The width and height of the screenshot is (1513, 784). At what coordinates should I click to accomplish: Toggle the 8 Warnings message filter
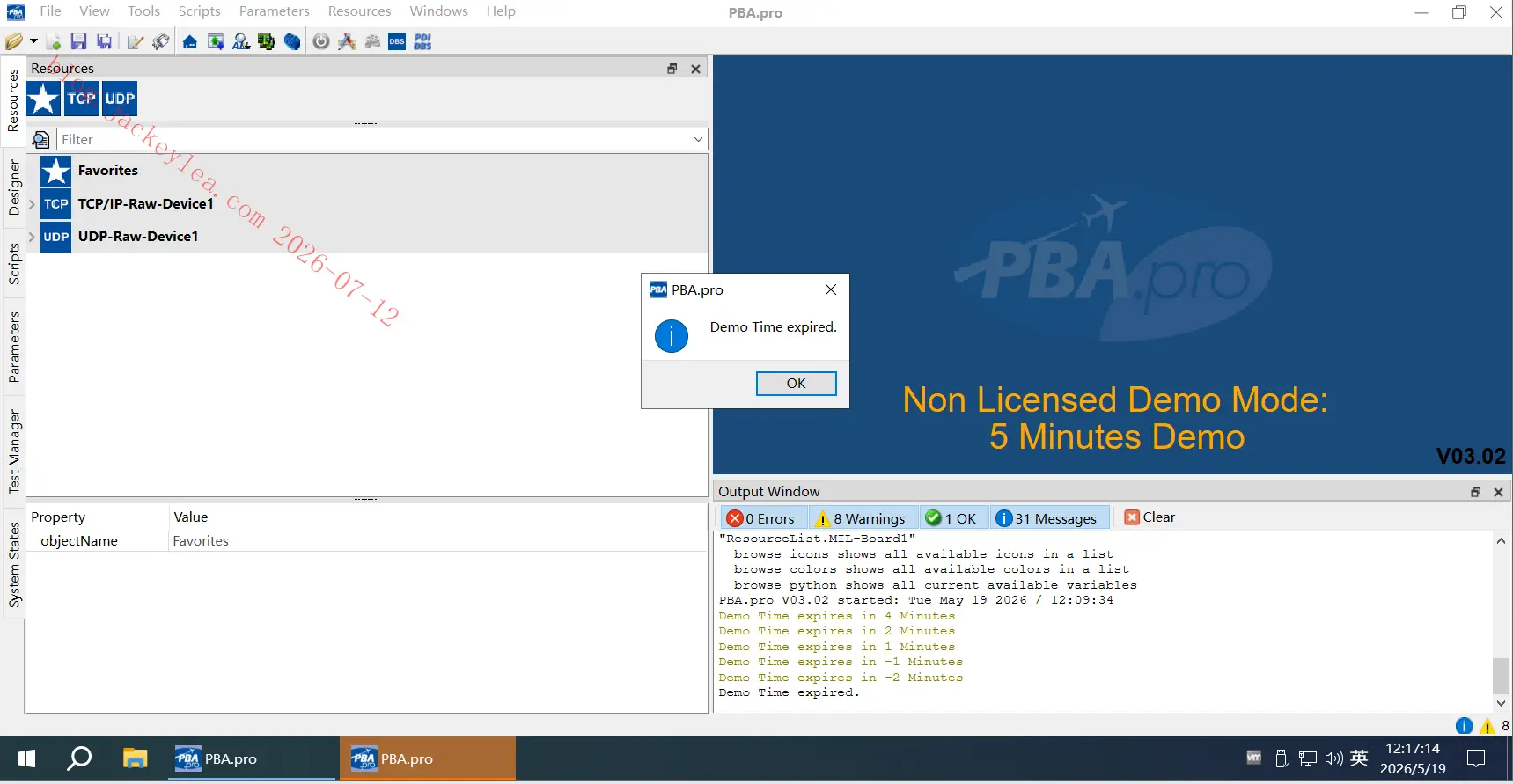pyautogui.click(x=861, y=518)
